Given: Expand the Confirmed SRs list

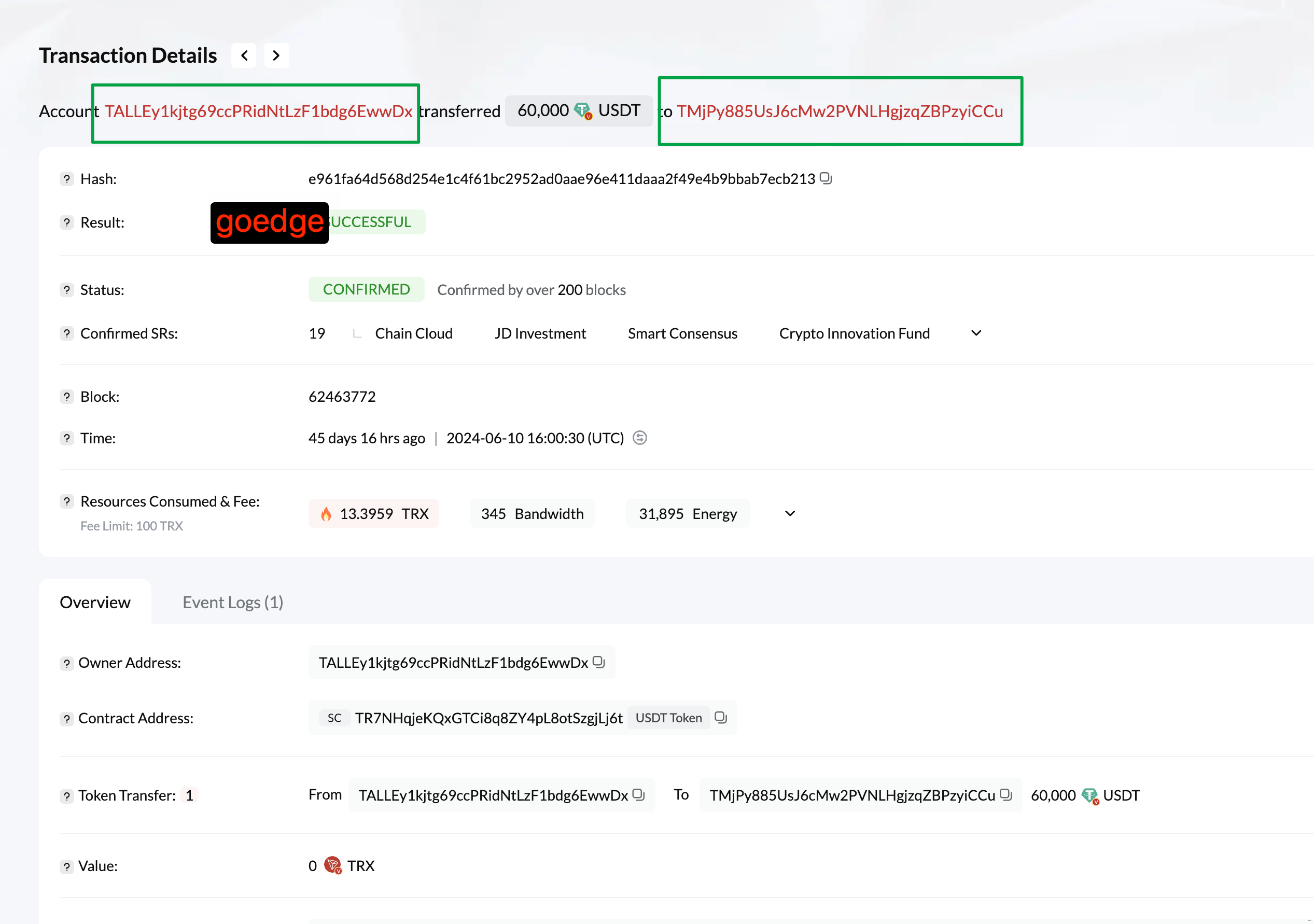Looking at the screenshot, I should tap(976, 333).
